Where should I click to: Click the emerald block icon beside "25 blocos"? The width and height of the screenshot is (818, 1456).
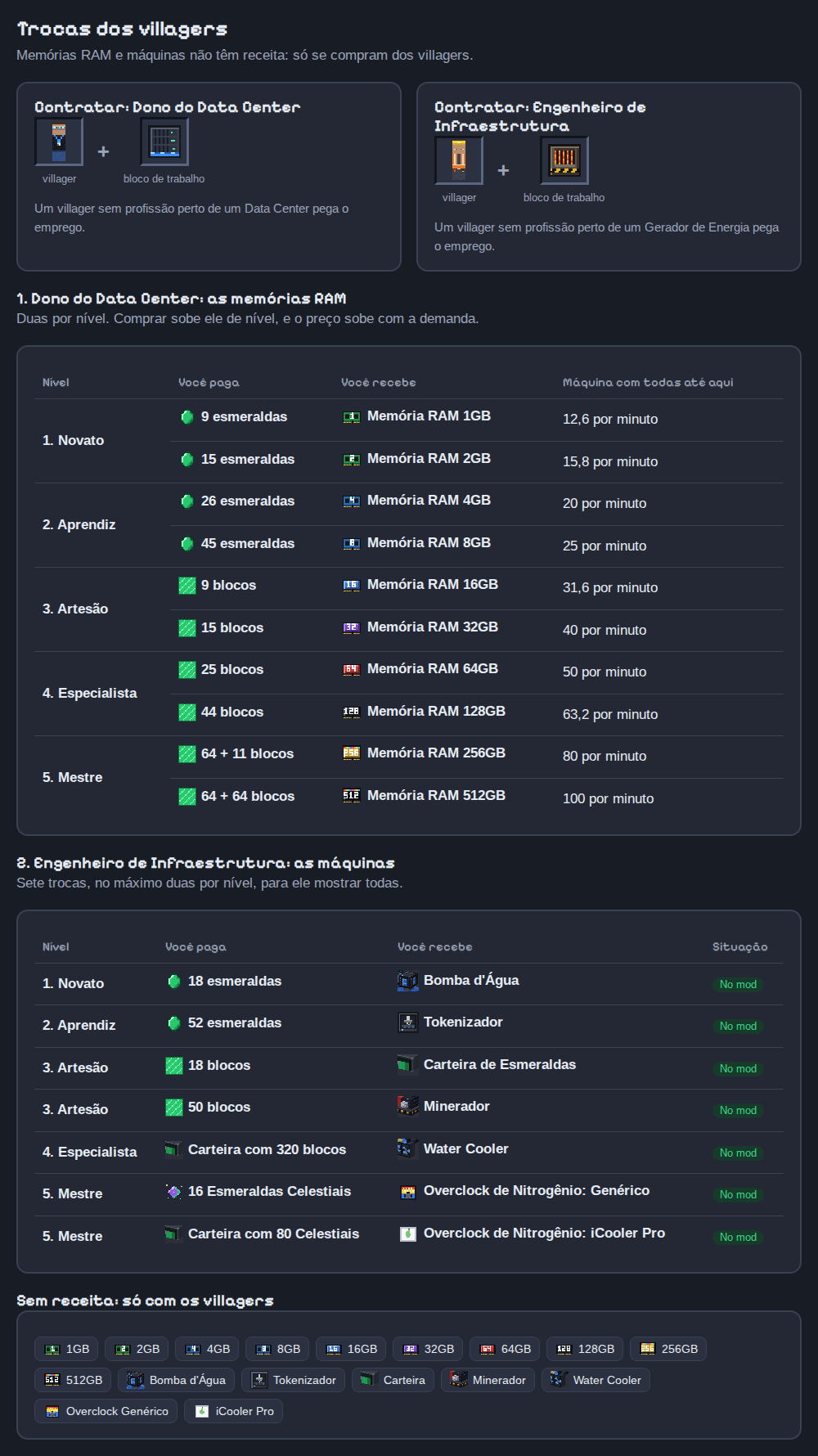tap(187, 670)
